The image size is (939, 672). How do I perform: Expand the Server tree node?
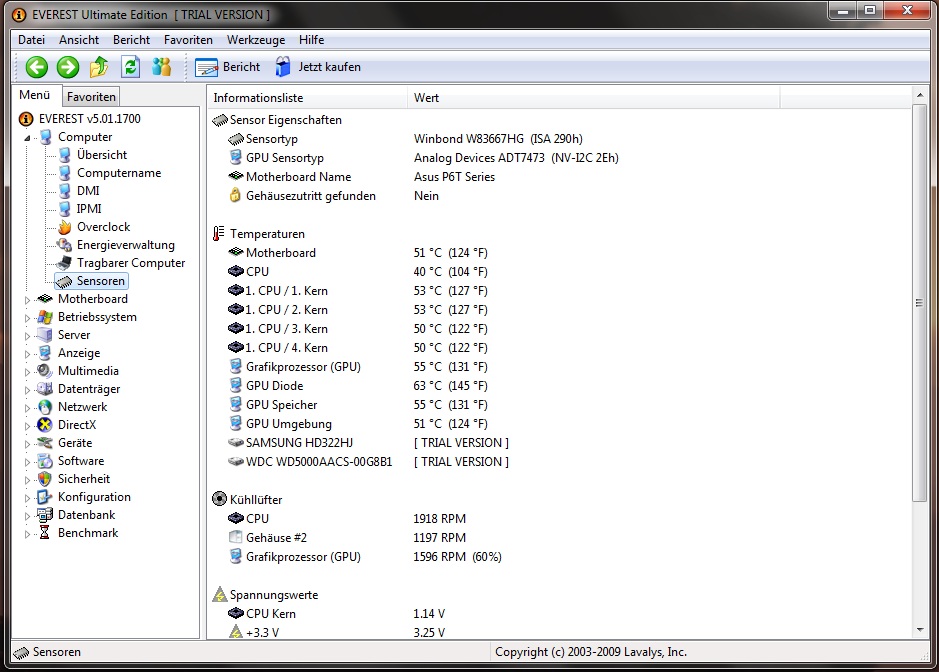(x=27, y=336)
